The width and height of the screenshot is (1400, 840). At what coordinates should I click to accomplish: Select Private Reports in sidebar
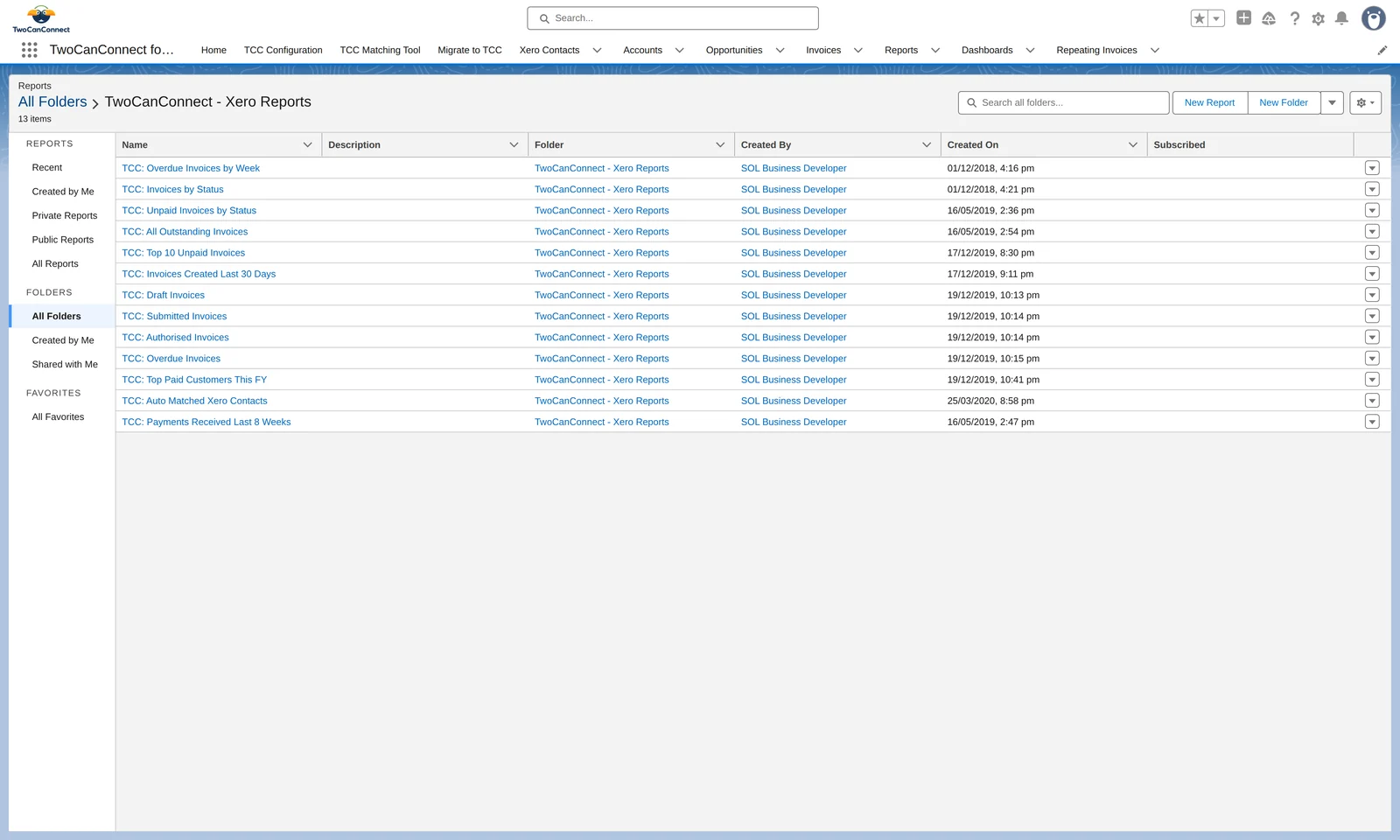[x=65, y=216]
